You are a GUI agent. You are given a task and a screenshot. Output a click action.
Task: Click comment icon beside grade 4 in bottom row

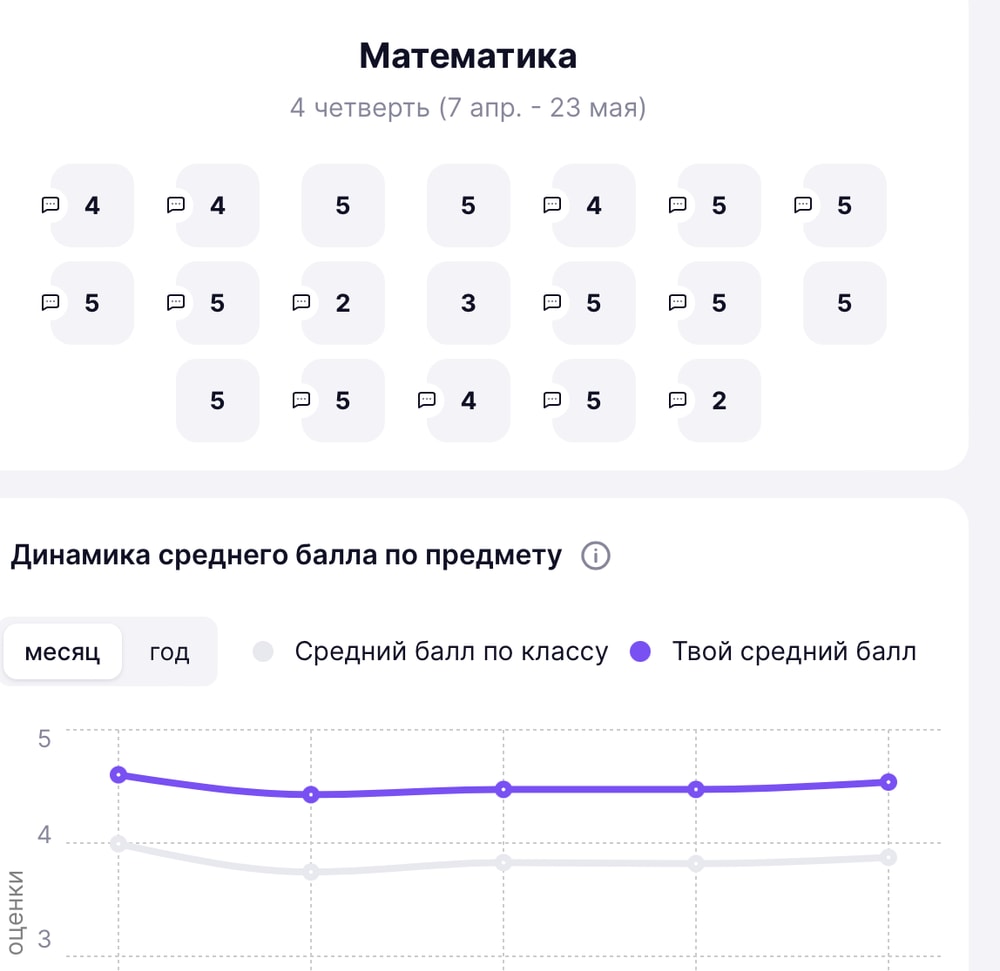(x=426, y=400)
